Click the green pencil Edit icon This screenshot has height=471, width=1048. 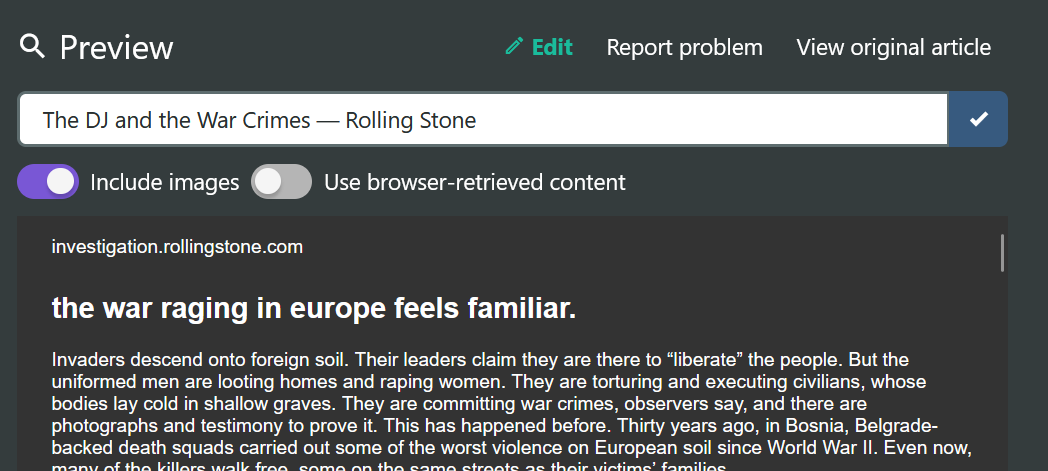click(x=514, y=46)
